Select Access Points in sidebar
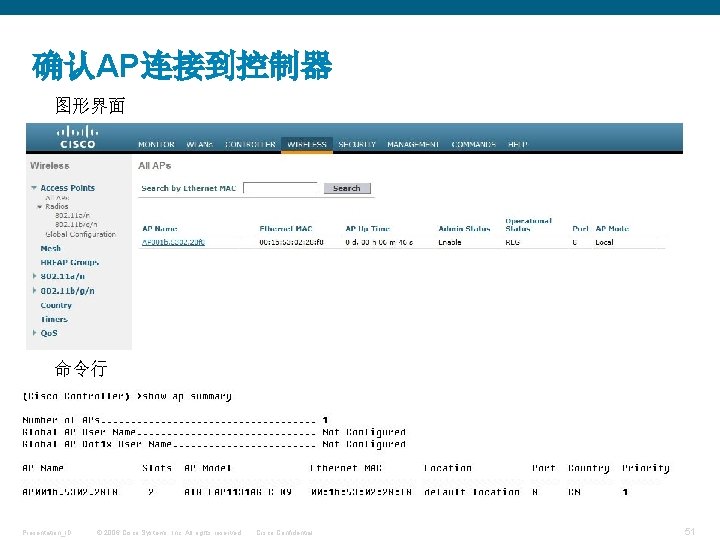The width and height of the screenshot is (720, 540). [x=68, y=188]
